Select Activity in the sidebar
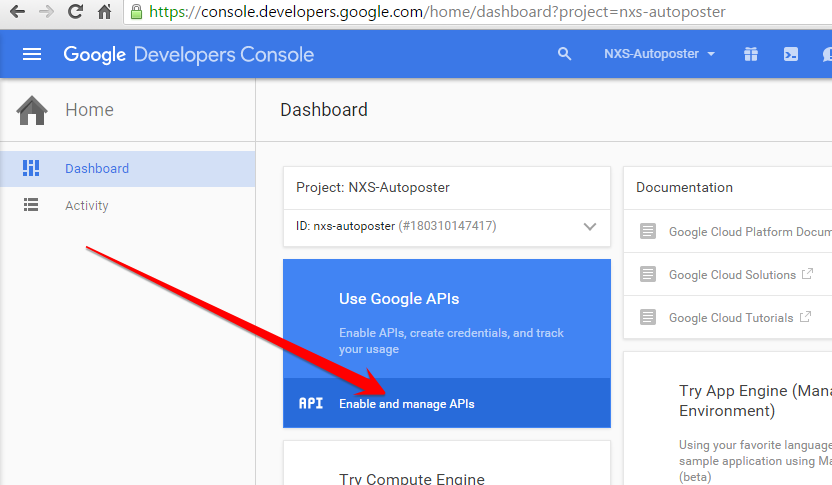 click(127, 205)
